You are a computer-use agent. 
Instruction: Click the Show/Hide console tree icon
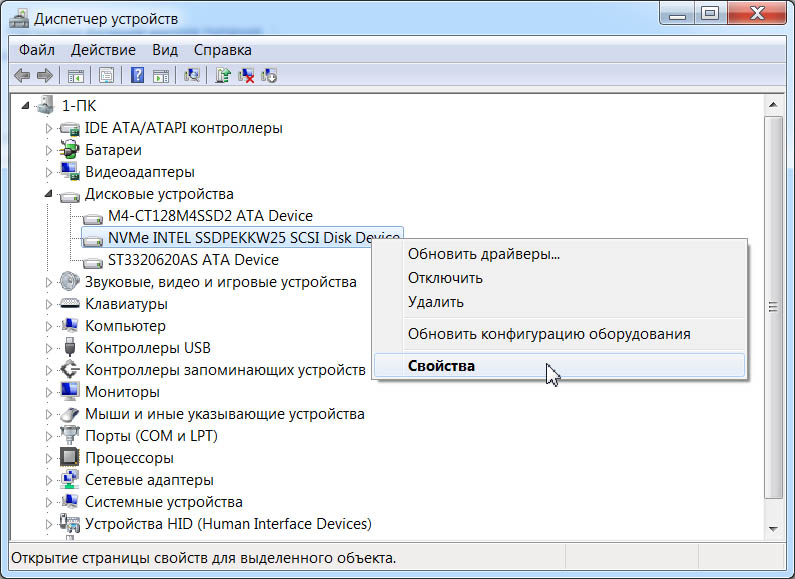76,75
